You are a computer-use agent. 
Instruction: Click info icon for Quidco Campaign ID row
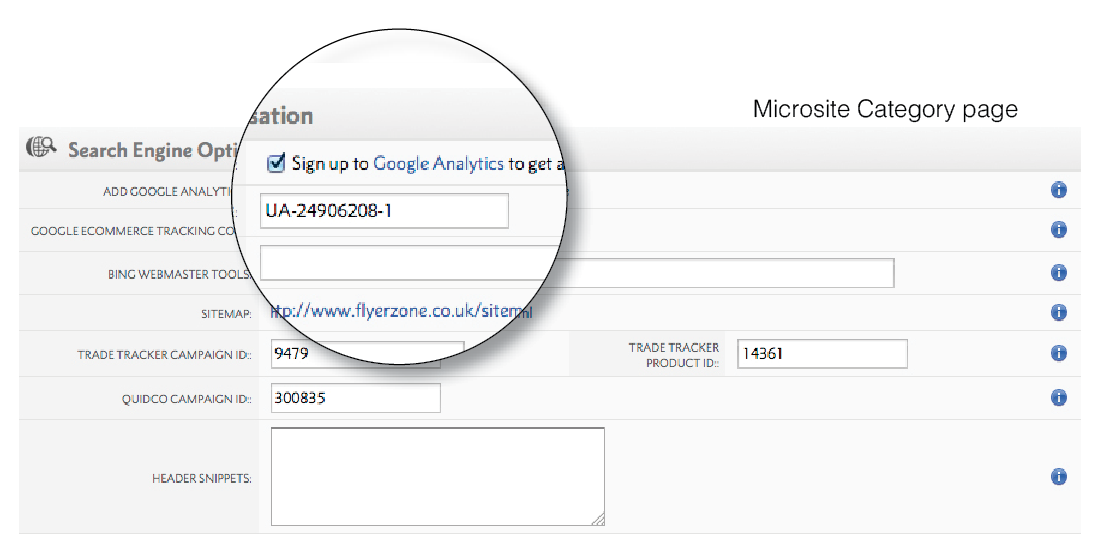point(1058,398)
